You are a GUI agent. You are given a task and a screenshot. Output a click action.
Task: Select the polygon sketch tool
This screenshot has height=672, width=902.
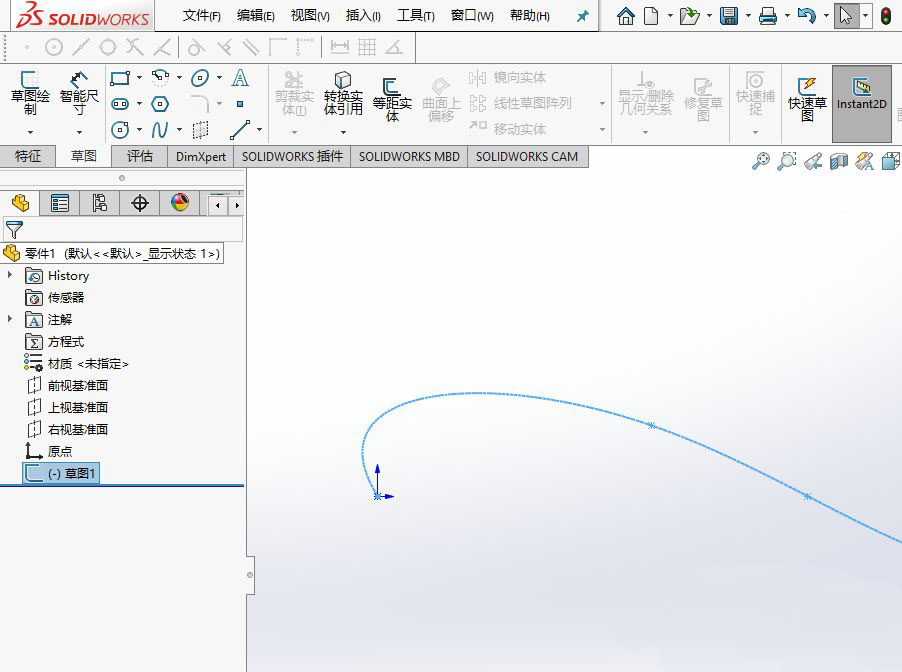click(x=160, y=103)
